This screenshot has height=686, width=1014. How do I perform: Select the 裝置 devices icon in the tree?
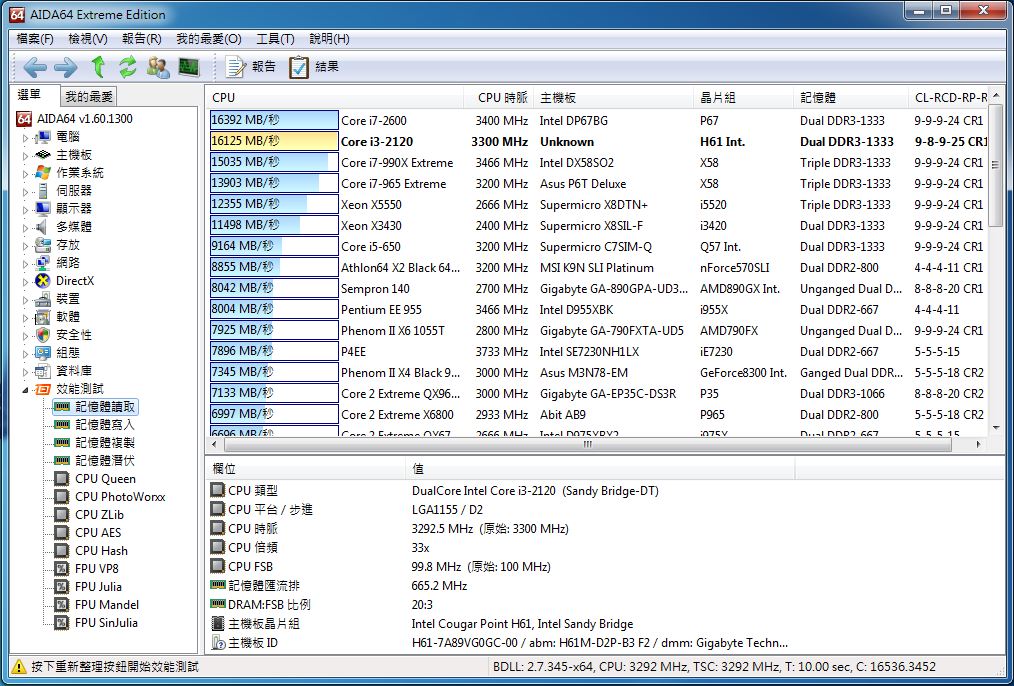tap(43, 299)
